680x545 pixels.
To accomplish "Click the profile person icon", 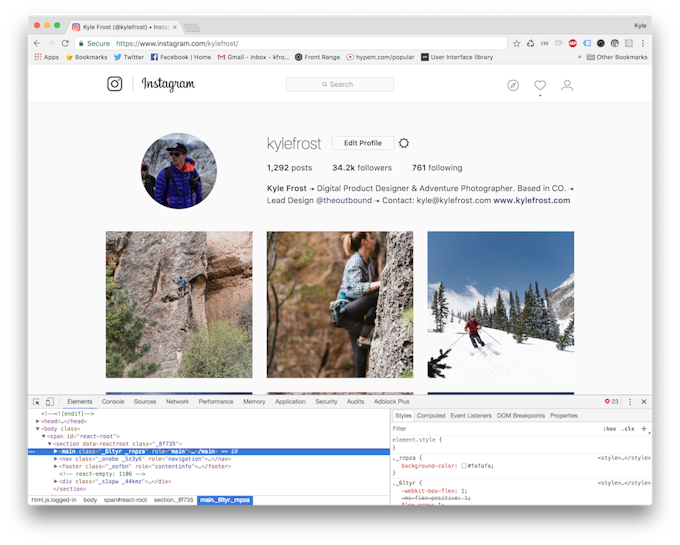I will [567, 85].
